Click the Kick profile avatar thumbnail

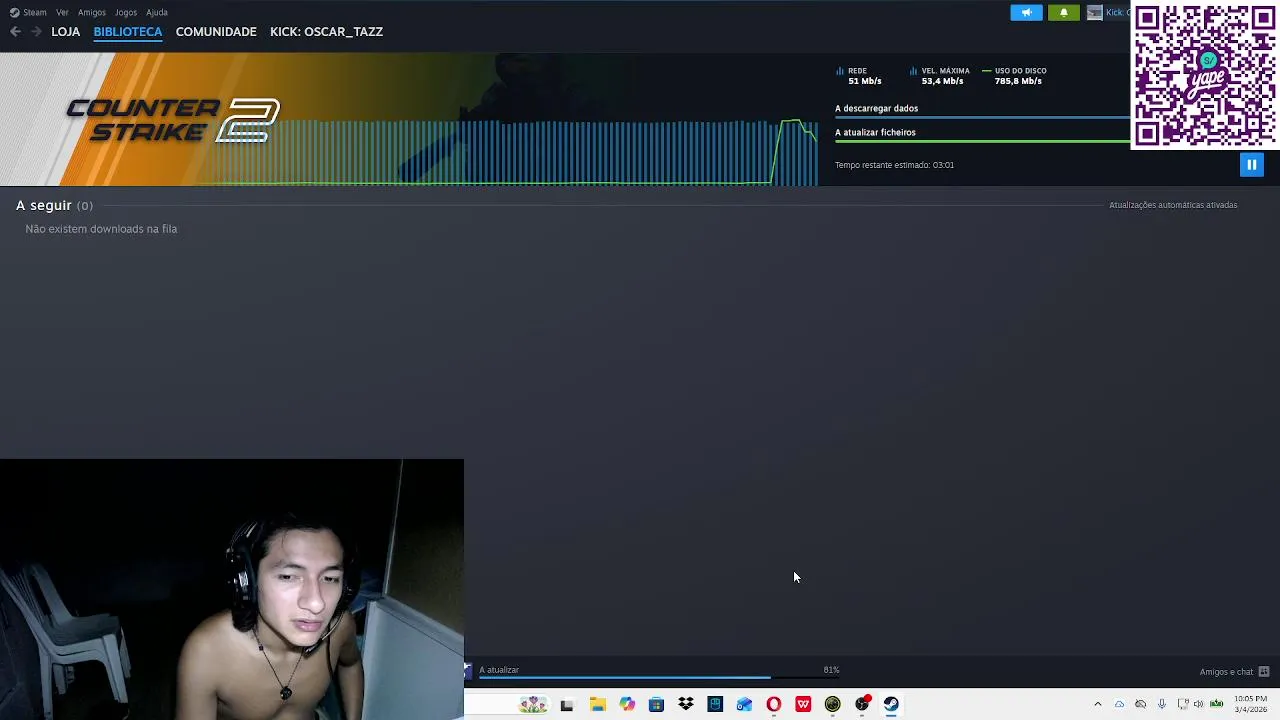point(1094,12)
